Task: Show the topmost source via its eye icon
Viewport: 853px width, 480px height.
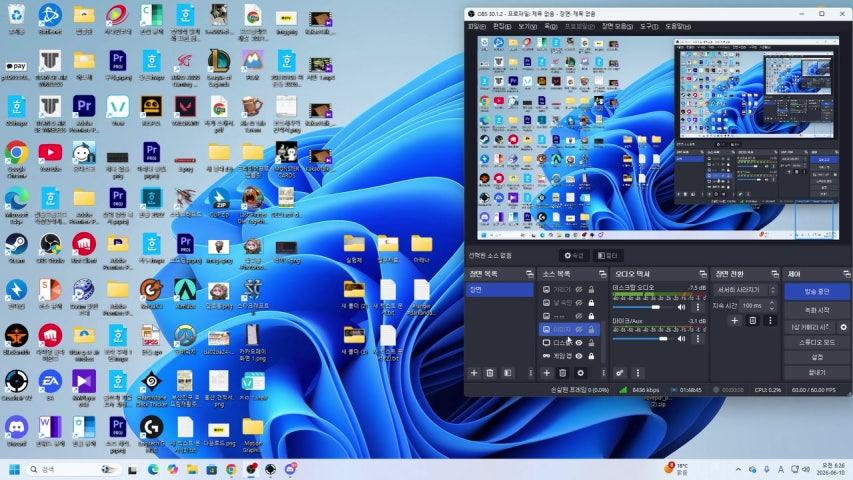Action: (579, 290)
